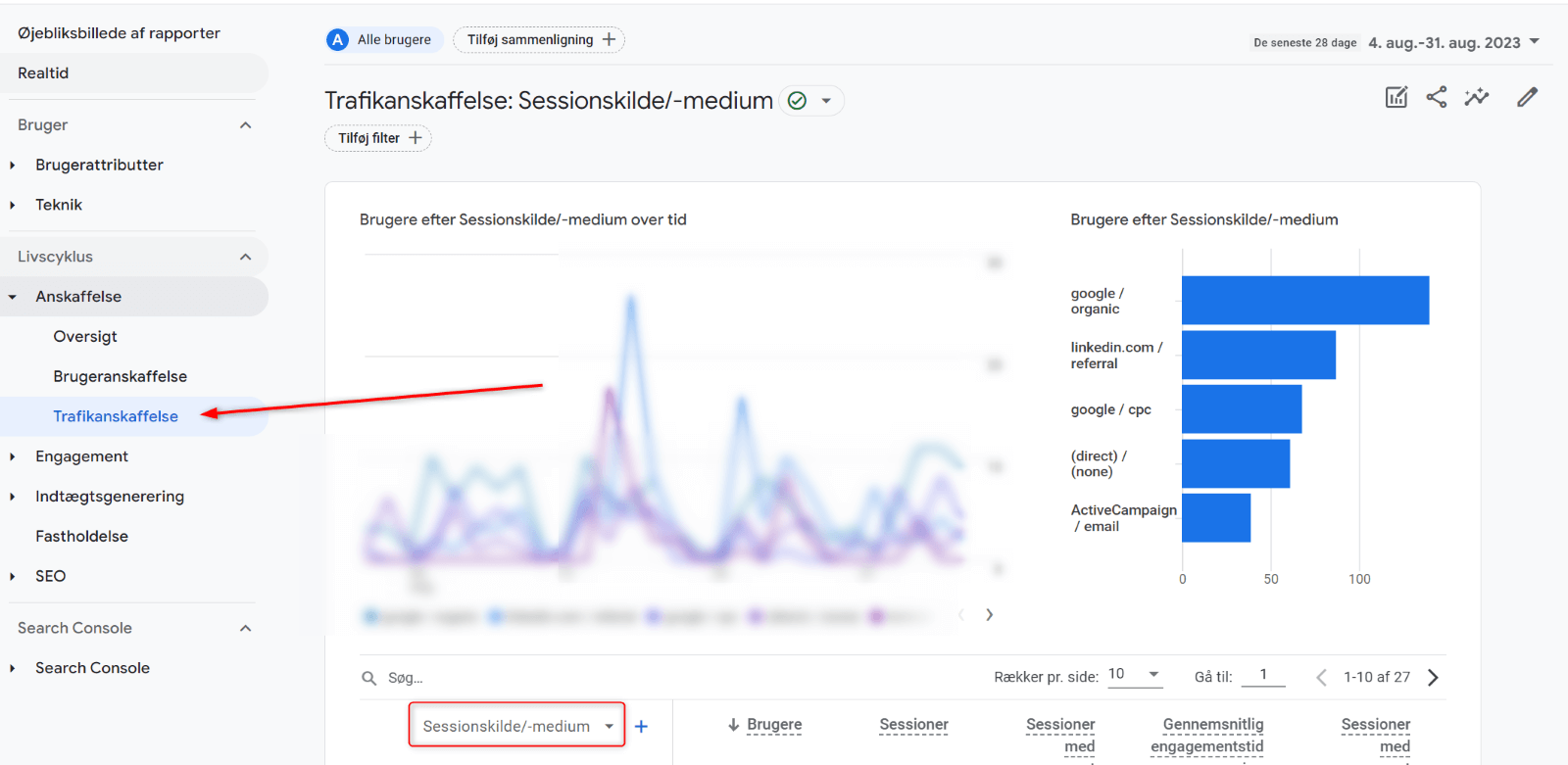
Task: Click next arrow in chart legend
Action: click(x=989, y=615)
